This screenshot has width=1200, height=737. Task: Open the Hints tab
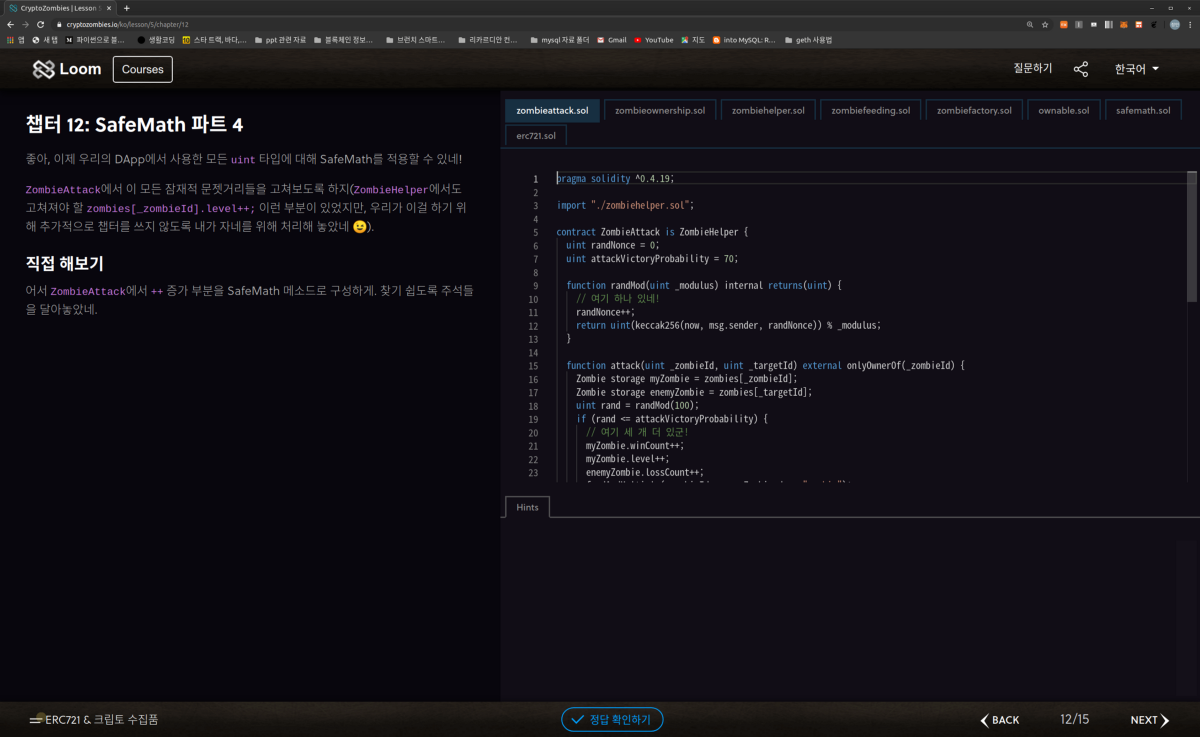pos(527,507)
